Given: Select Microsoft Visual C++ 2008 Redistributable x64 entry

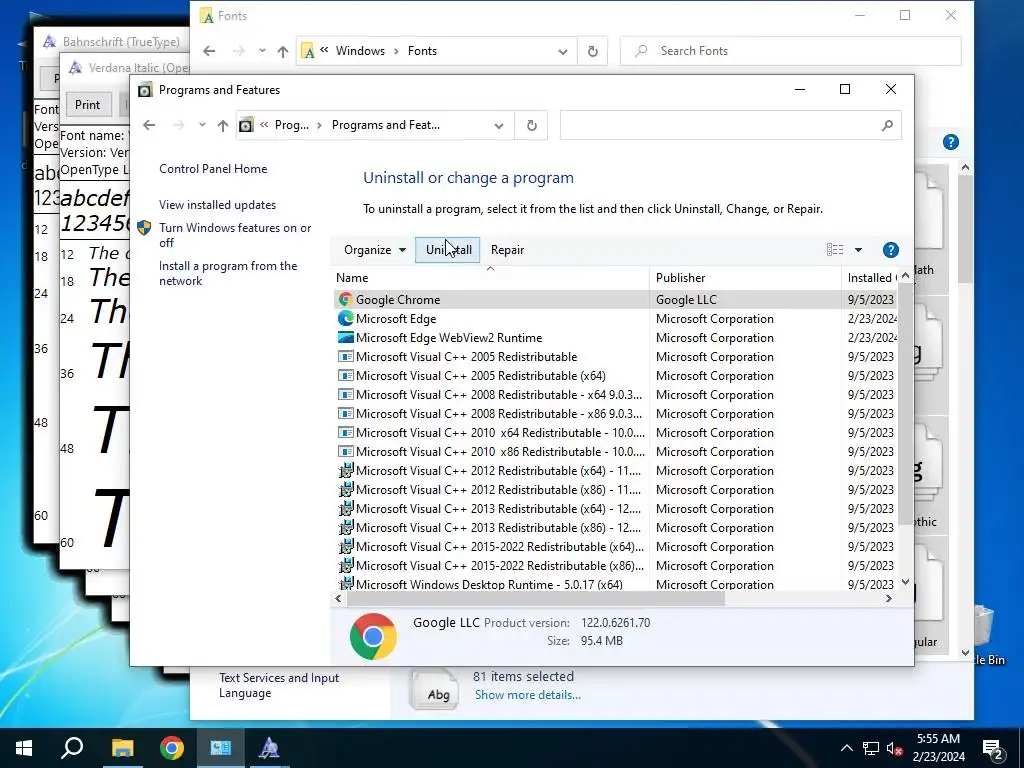Looking at the screenshot, I should click(616, 394).
